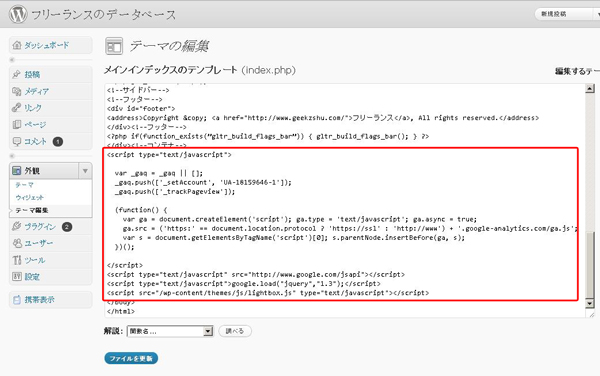Open the プラグイン menu
The image size is (600, 376).
(x=40, y=227)
